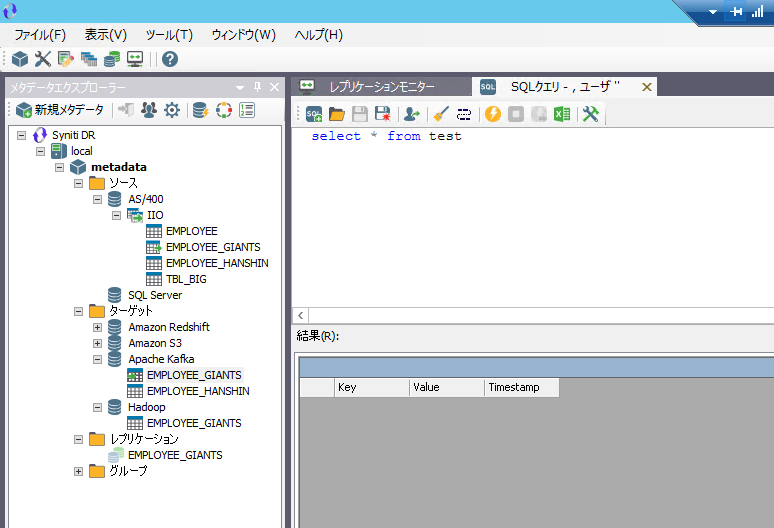The width and height of the screenshot is (774, 528).
Task: Click the edit script pencil icon in main toolbar
Action: [66, 59]
